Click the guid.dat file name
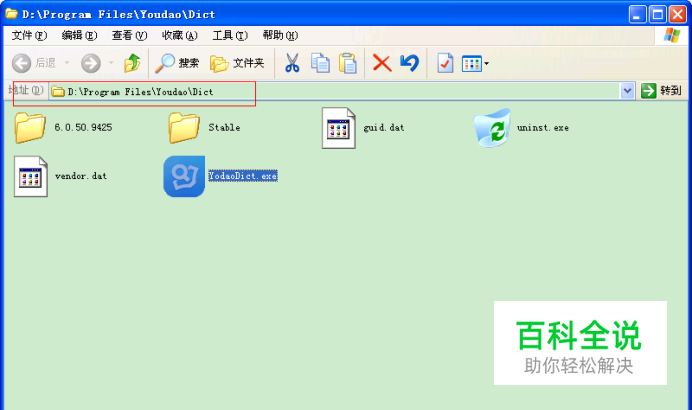692x410 pixels. click(384, 128)
